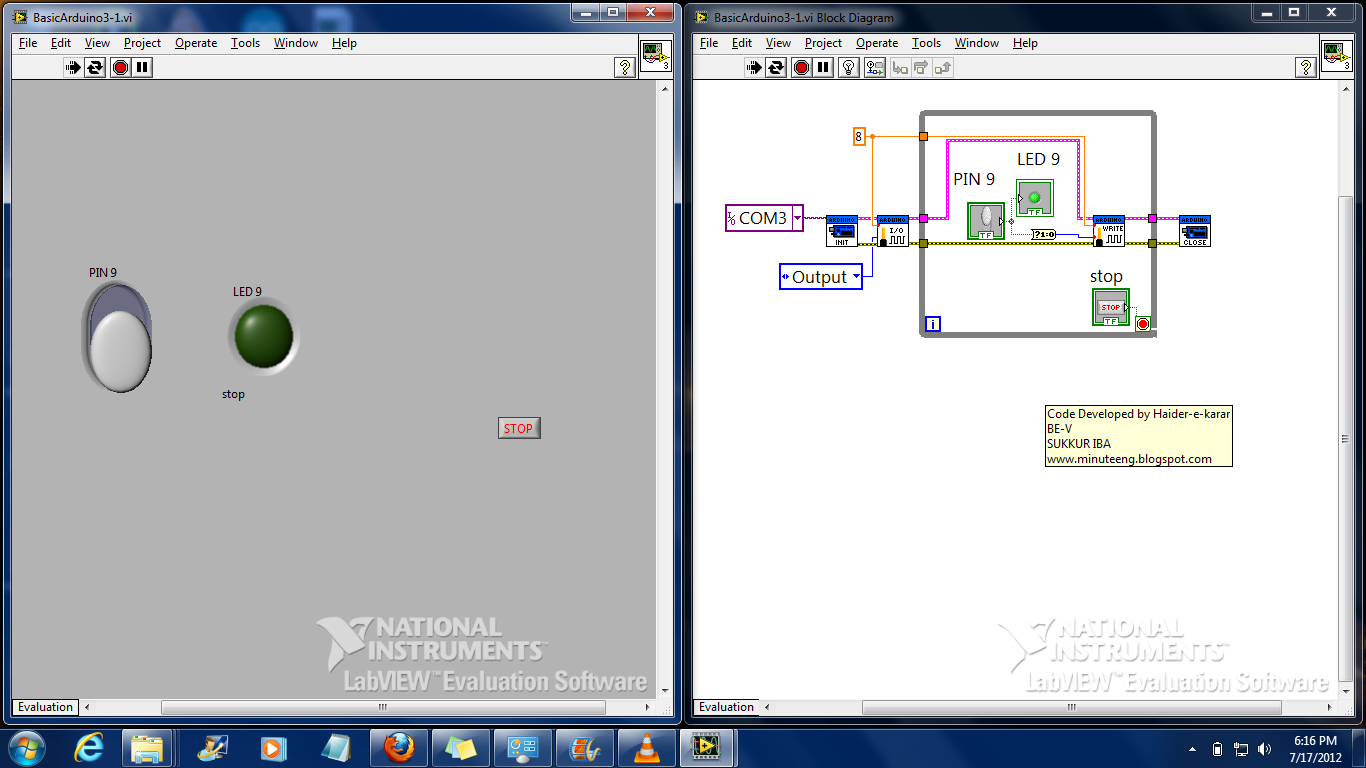
Task: Click the Block Diagram vertical scrollbar thumb
Action: pyautogui.click(x=1346, y=440)
